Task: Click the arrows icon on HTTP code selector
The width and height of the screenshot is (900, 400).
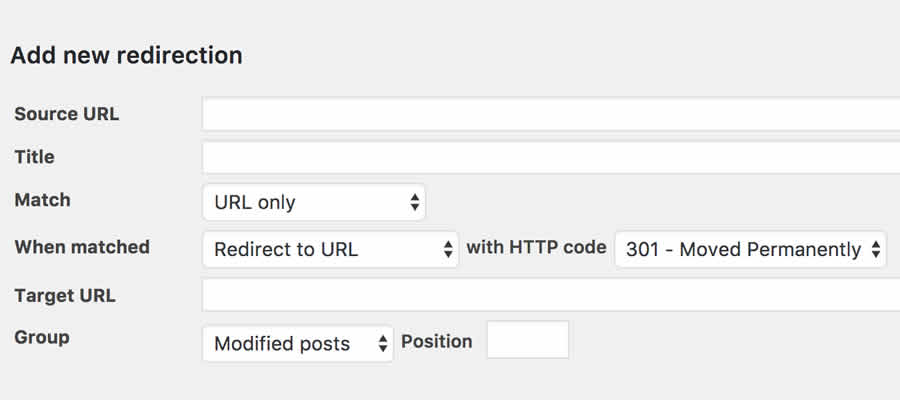Action: point(876,250)
